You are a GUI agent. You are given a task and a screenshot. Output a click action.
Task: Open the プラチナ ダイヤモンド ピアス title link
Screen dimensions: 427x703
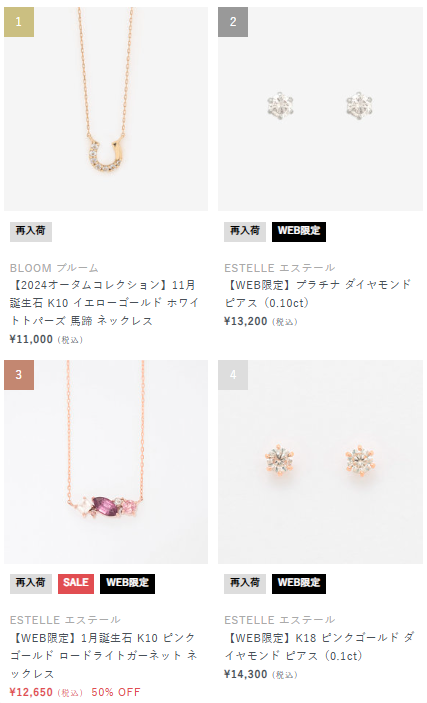coord(318,294)
